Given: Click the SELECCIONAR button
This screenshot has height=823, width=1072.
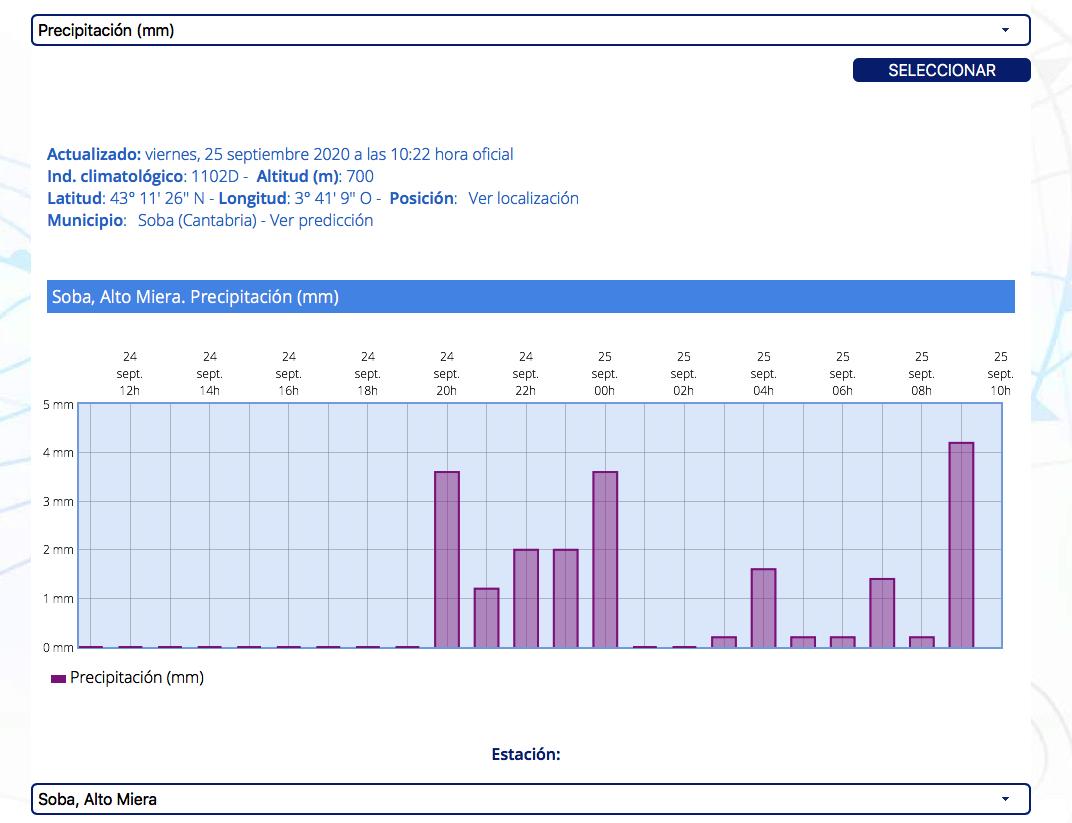Looking at the screenshot, I should tap(941, 70).
